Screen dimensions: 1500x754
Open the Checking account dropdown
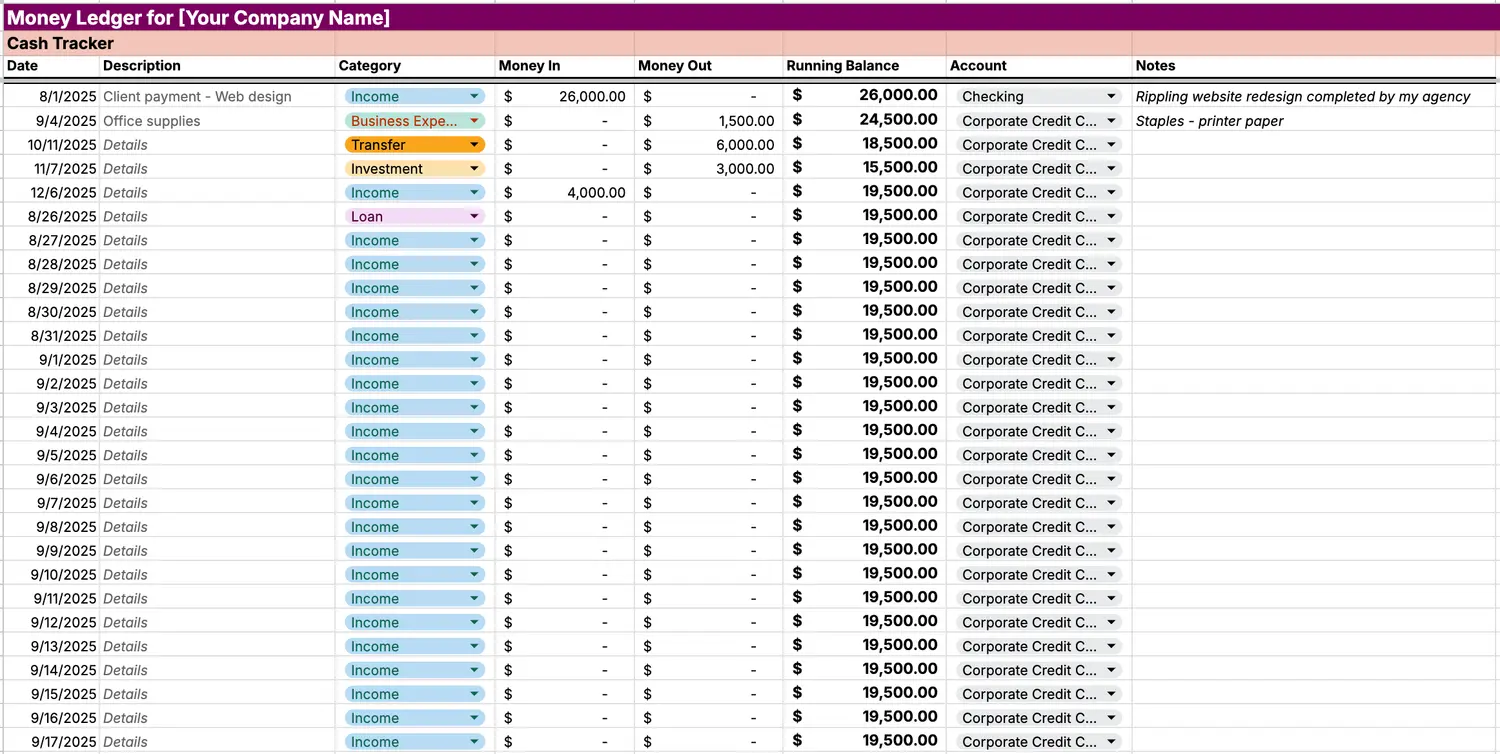pos(1039,97)
